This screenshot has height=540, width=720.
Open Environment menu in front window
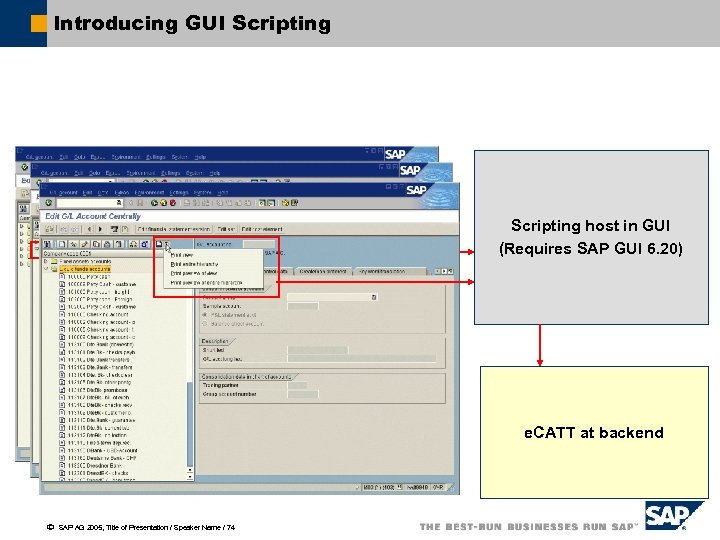pos(149,192)
